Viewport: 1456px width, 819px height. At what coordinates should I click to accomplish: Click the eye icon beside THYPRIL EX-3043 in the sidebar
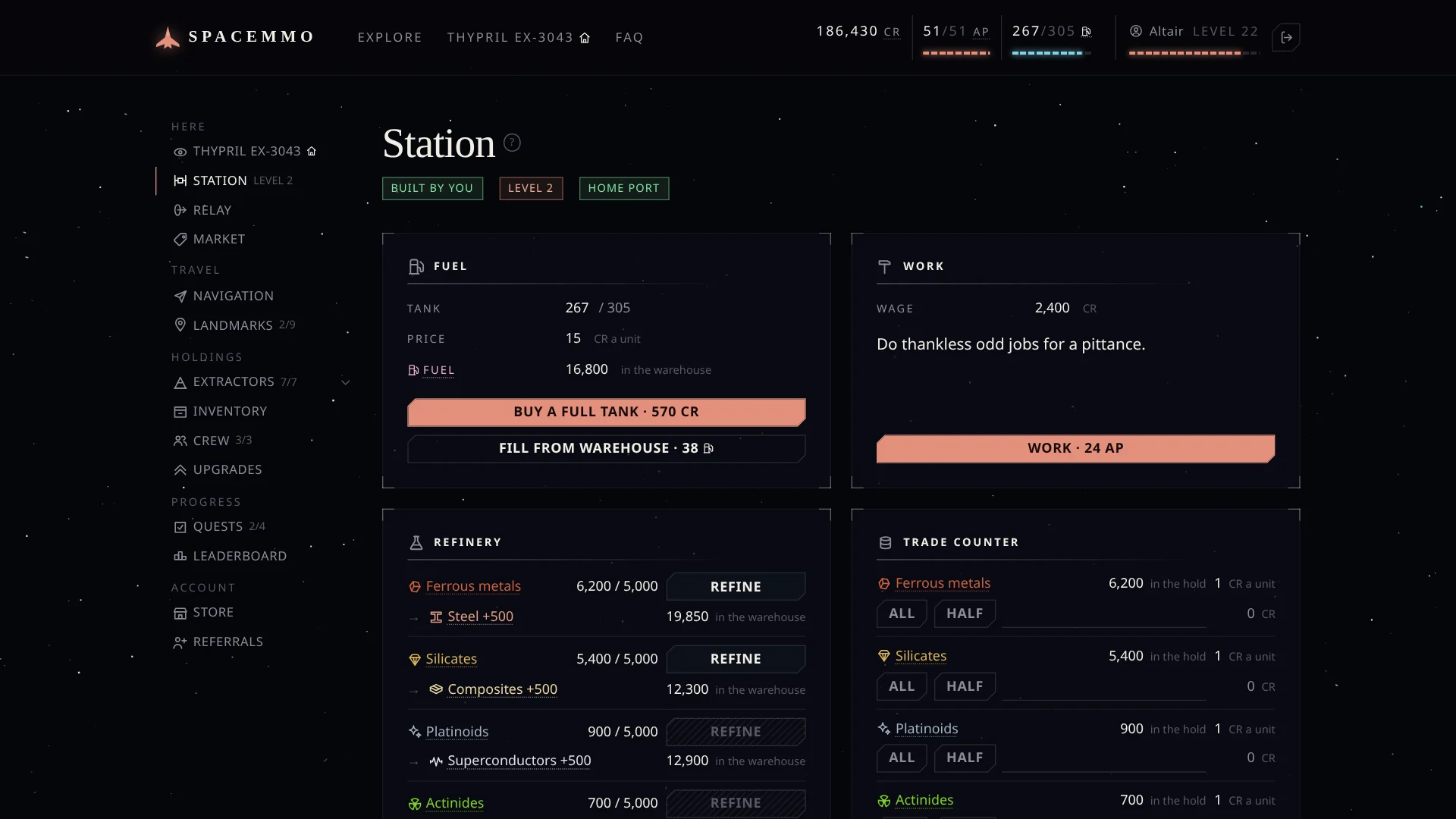pyautogui.click(x=180, y=152)
